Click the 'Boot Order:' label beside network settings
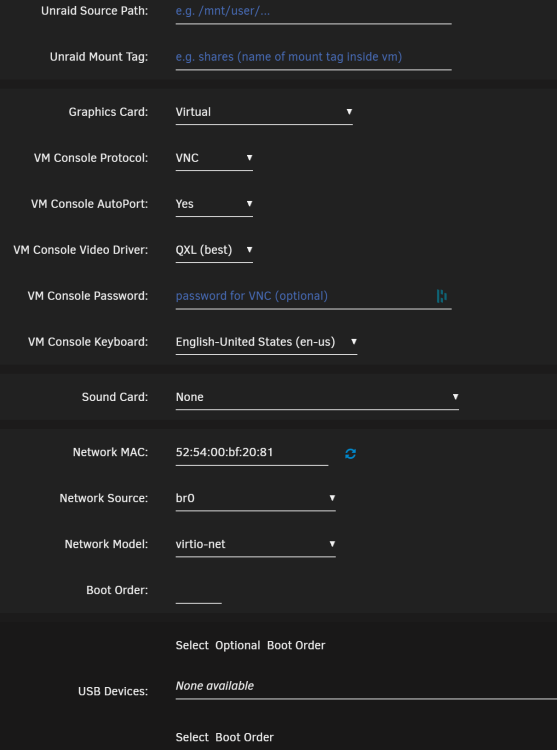The image size is (557, 750). pos(117,590)
